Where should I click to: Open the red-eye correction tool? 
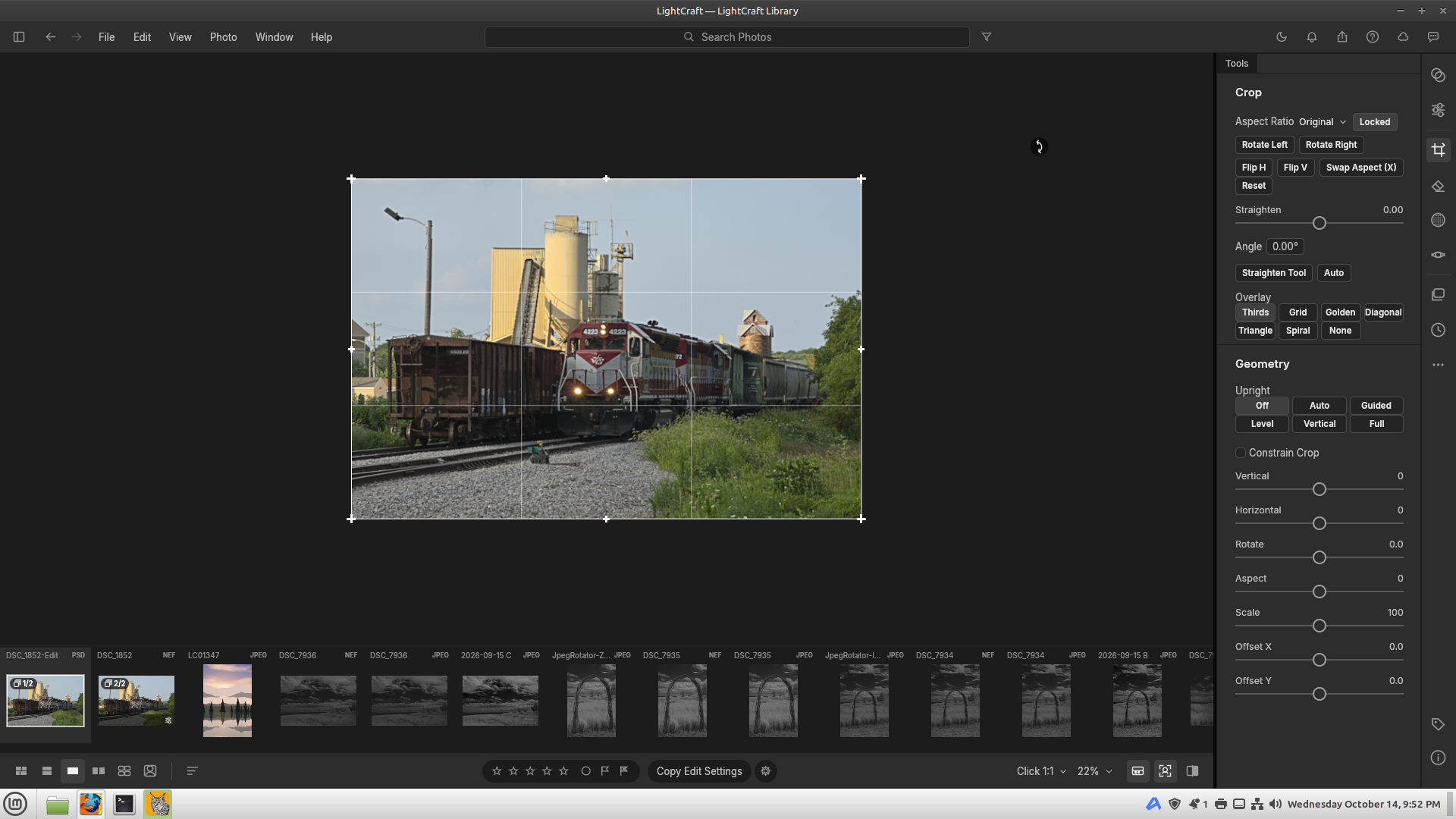click(1439, 255)
